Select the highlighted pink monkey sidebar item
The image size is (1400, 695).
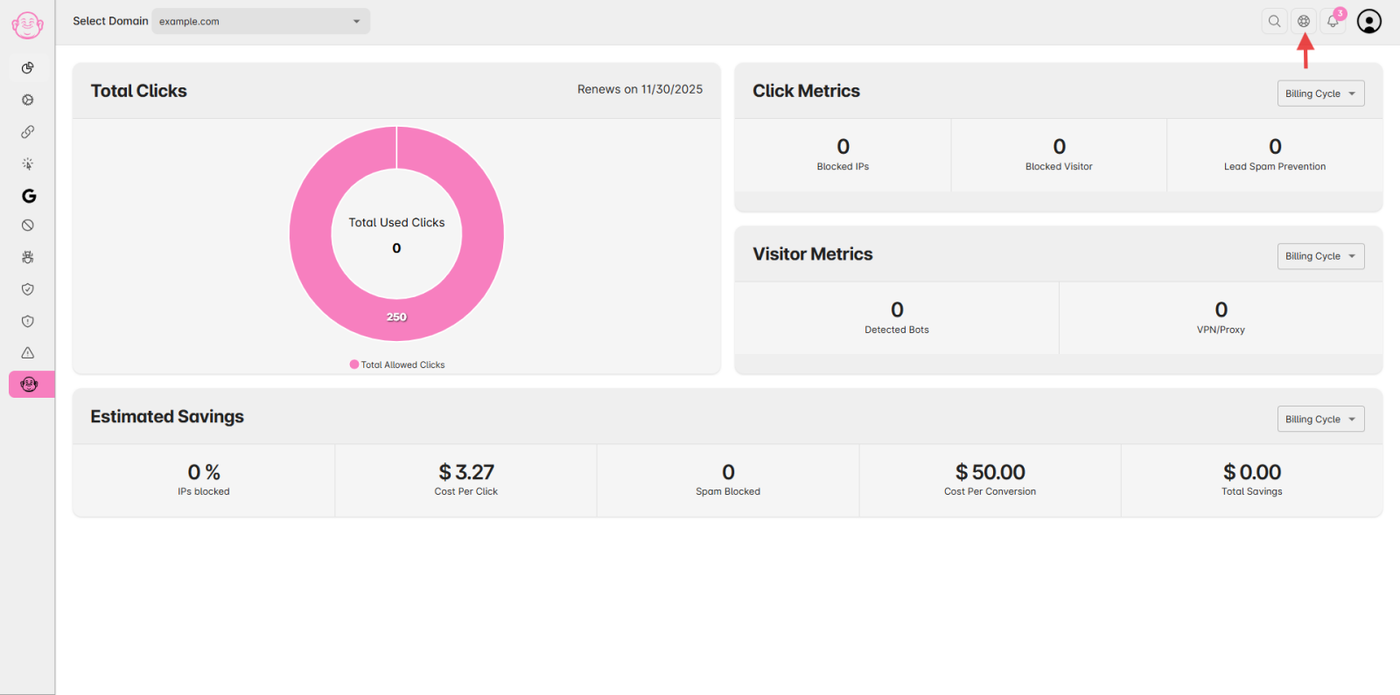click(31, 384)
